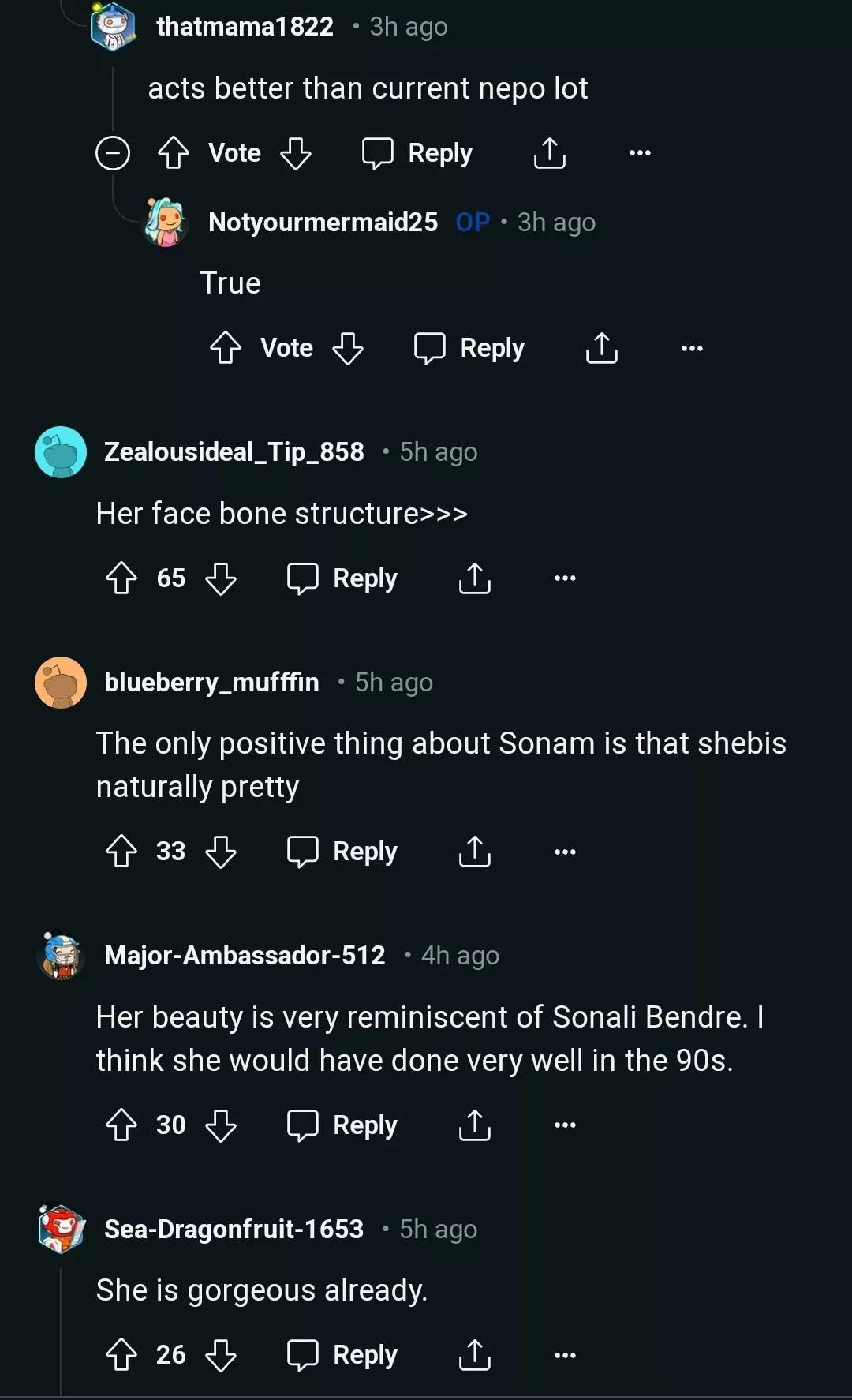The height and width of the screenshot is (1400, 852).
Task: Share thatmama1822's comment
Action: click(x=550, y=152)
